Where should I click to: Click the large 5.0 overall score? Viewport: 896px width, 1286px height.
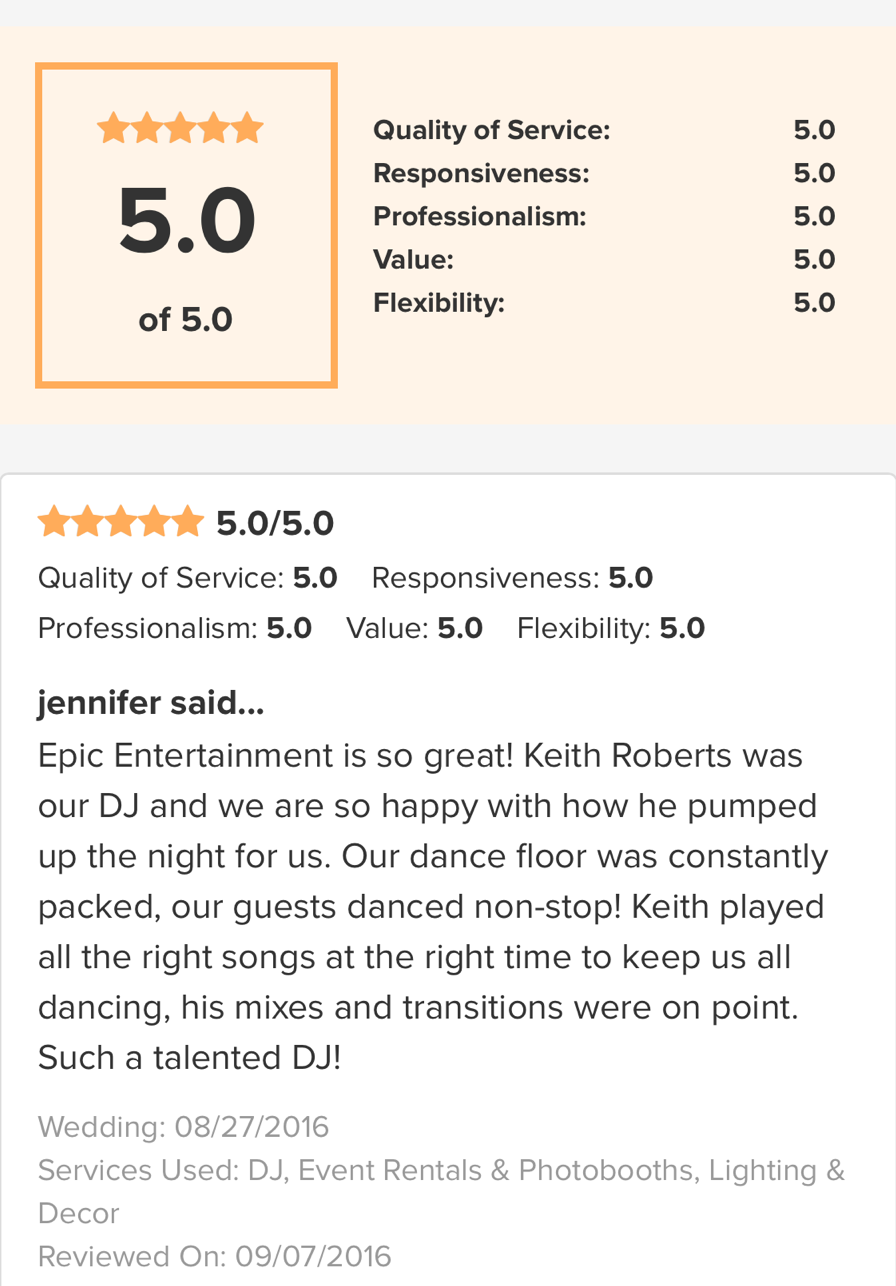coord(186,221)
